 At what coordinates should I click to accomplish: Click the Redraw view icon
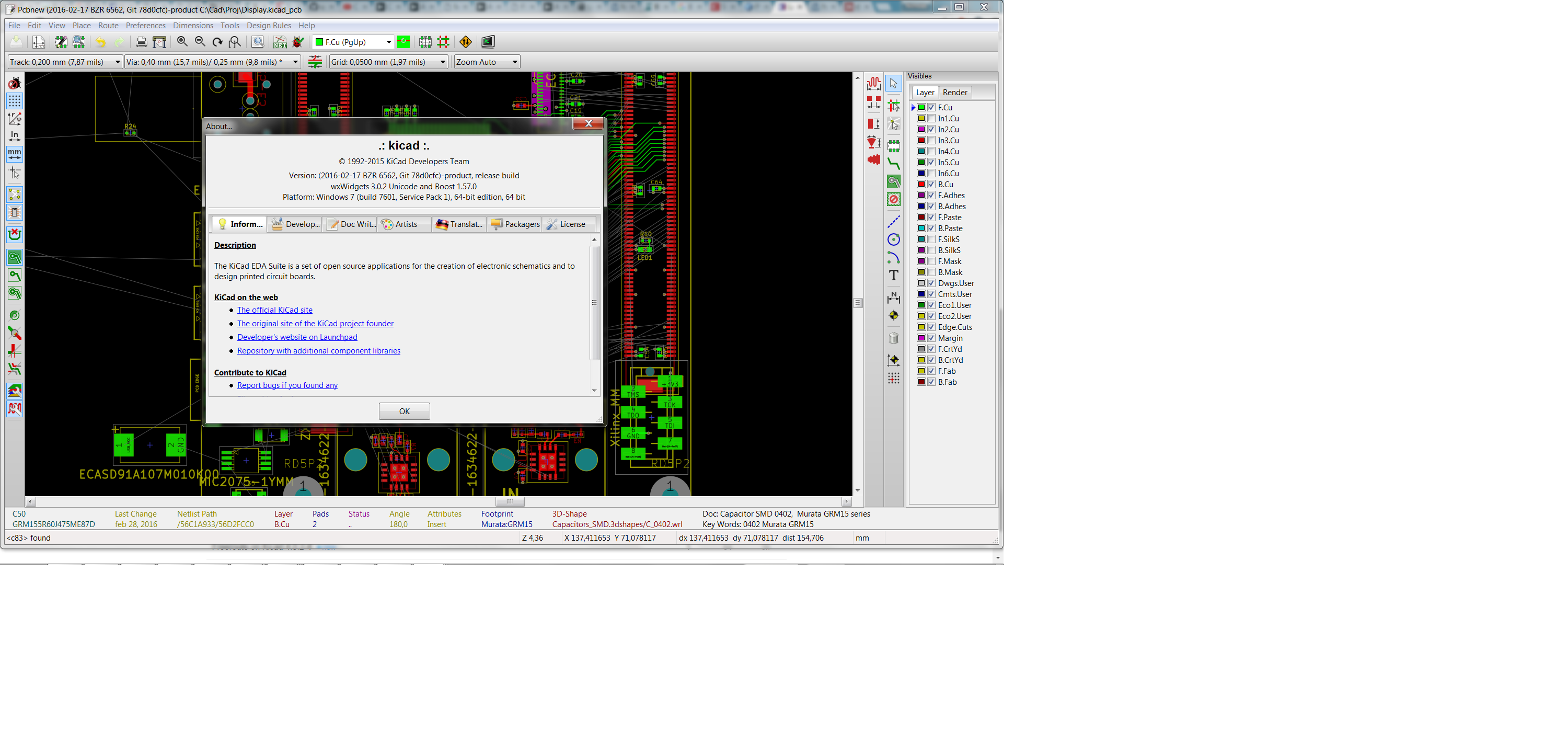[x=217, y=42]
